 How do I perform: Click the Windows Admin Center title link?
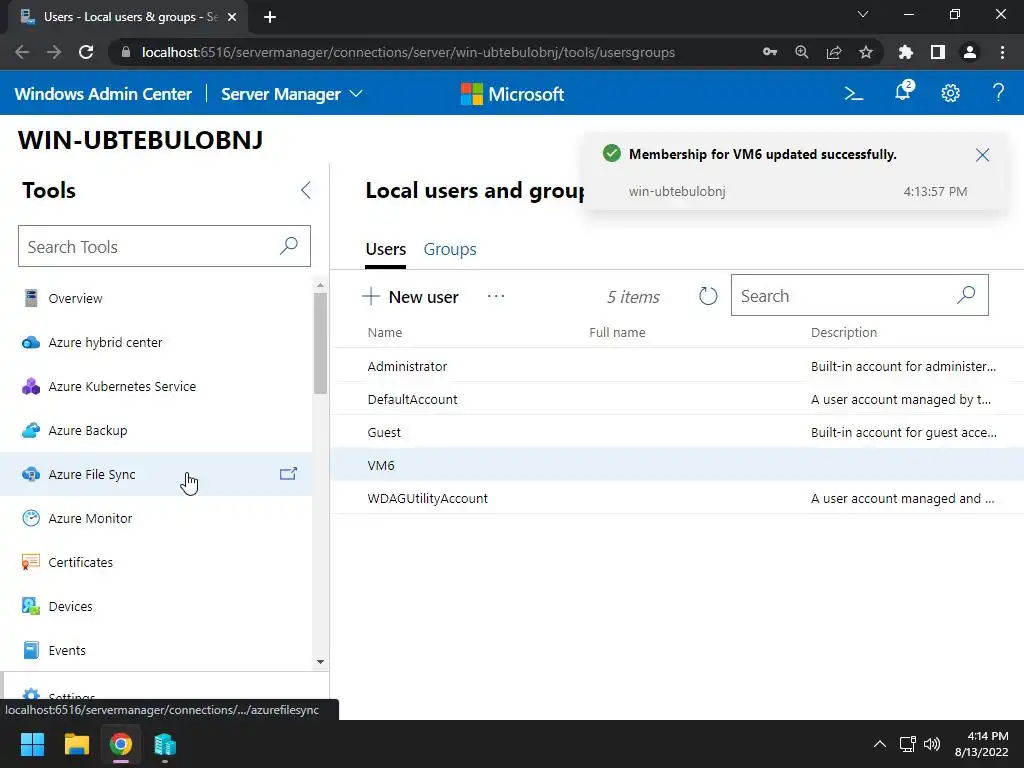pyautogui.click(x=103, y=94)
